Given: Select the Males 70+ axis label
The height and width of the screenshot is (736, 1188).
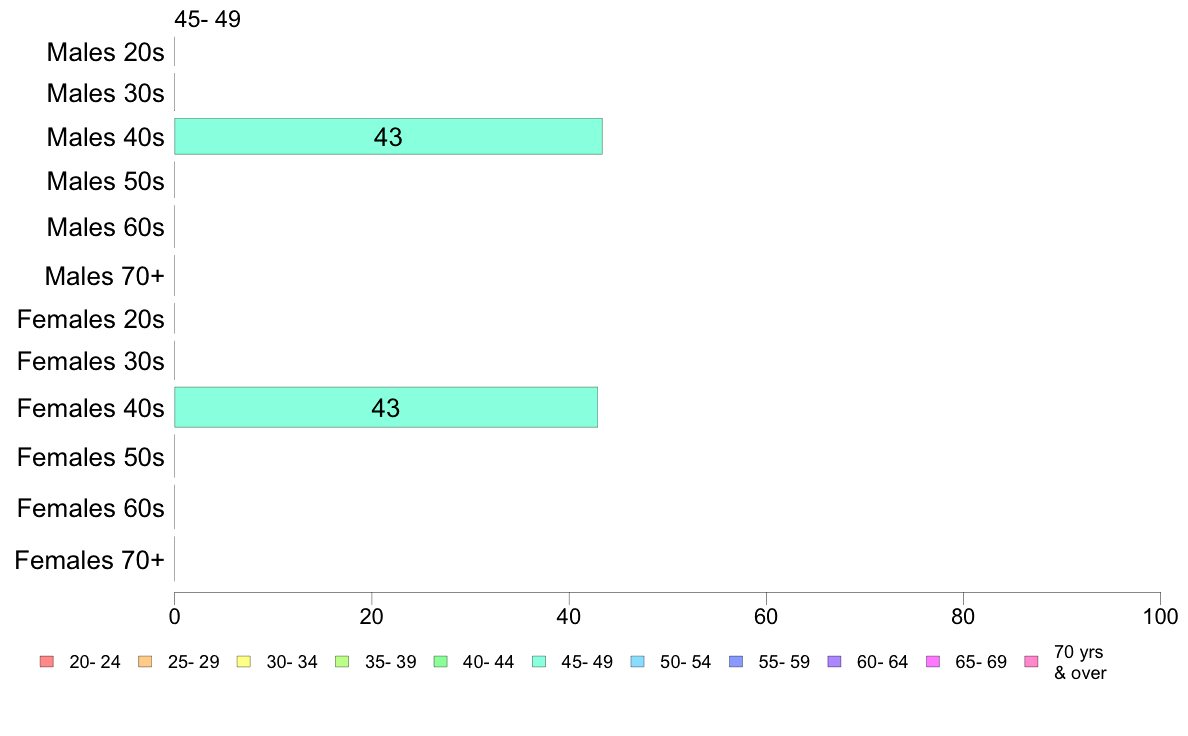Looking at the screenshot, I should pyautogui.click(x=105, y=276).
